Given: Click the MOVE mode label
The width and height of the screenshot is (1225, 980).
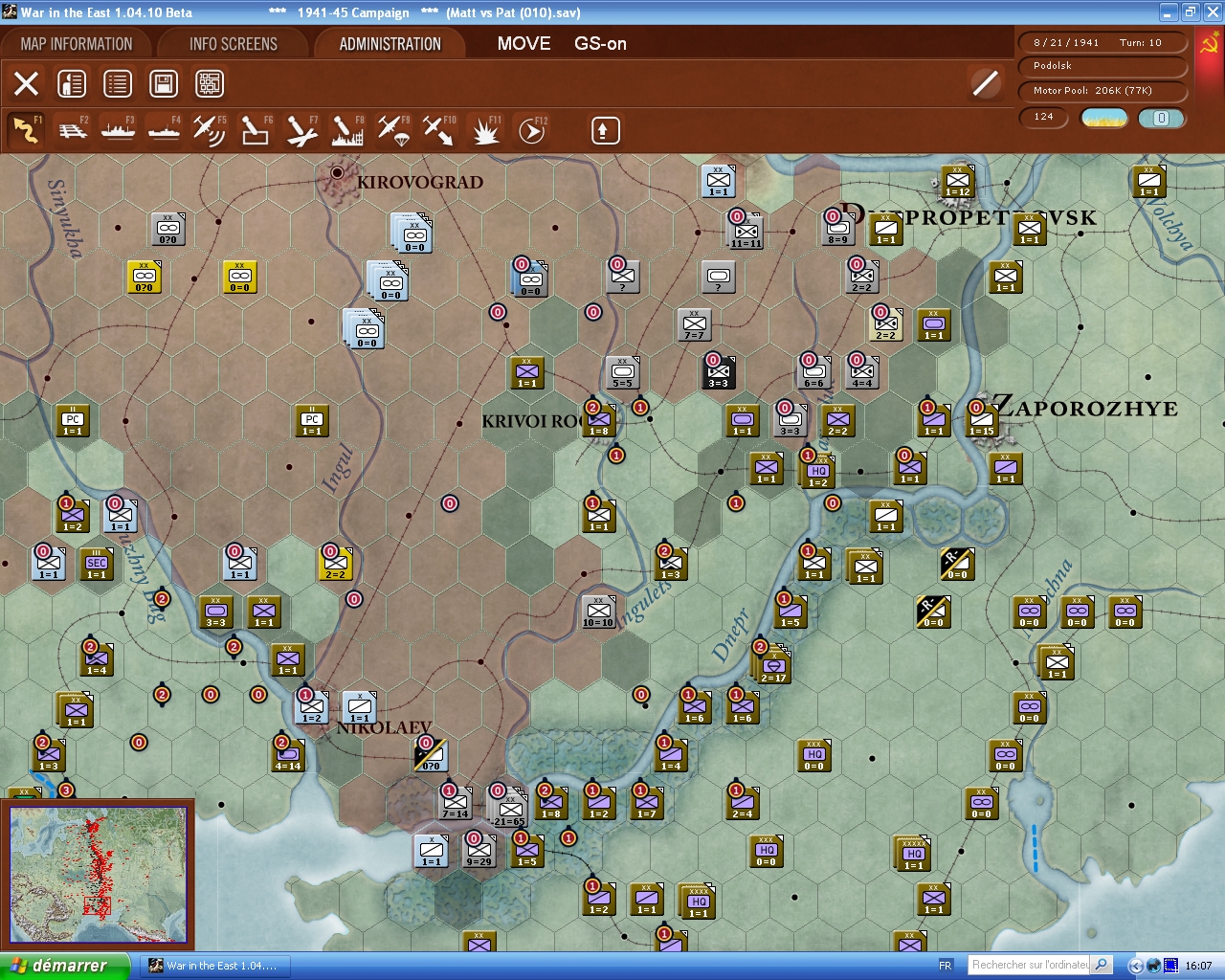Looking at the screenshot, I should [x=523, y=44].
